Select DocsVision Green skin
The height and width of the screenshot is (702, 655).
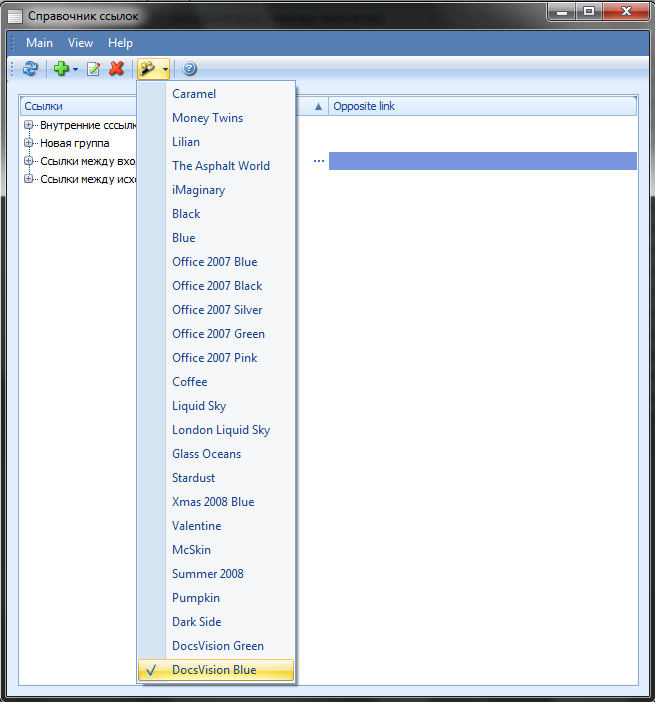pyautogui.click(x=216, y=646)
